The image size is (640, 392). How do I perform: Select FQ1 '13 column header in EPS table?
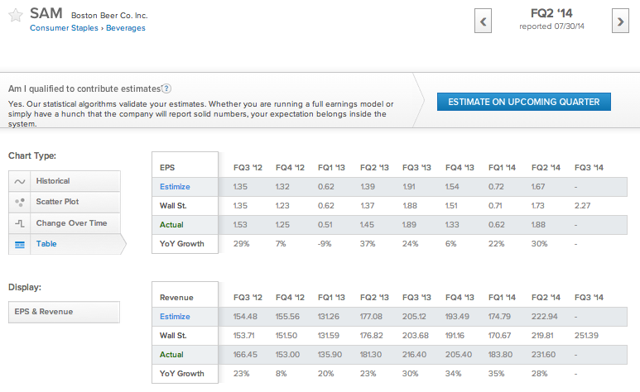331,167
